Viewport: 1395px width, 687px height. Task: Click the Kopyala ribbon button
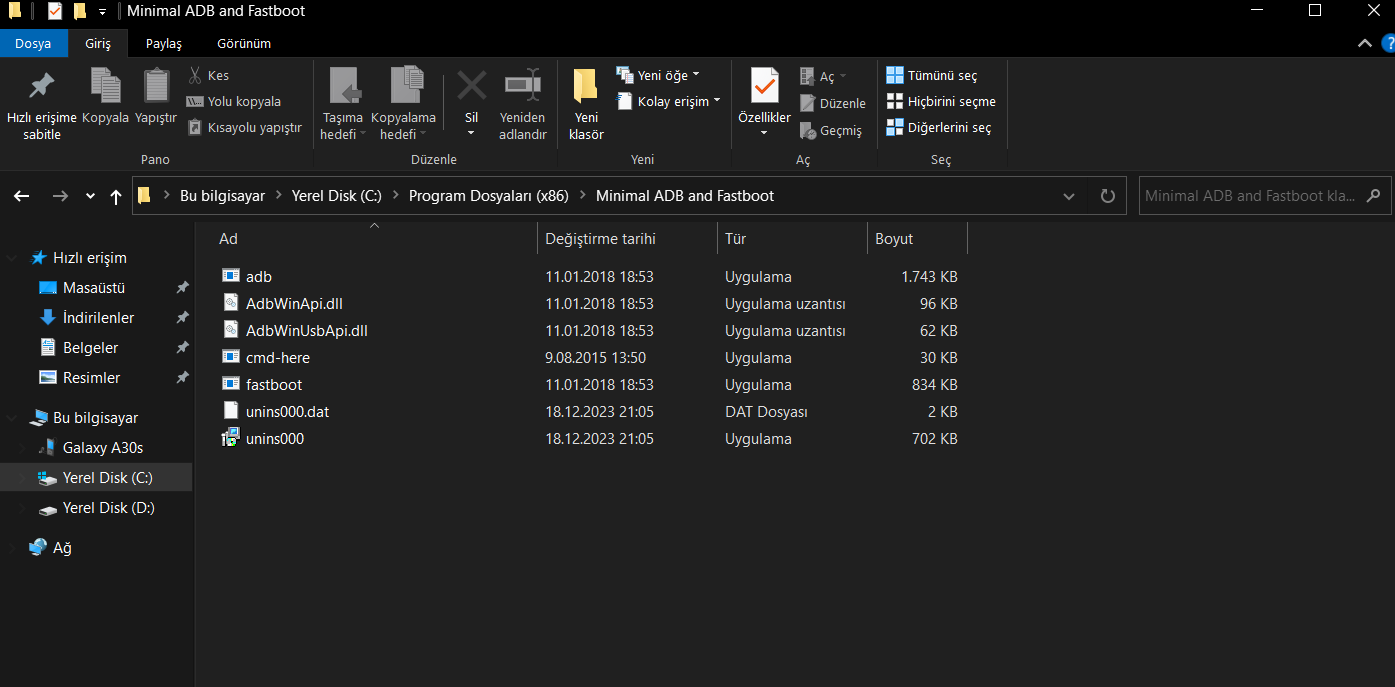(105, 98)
